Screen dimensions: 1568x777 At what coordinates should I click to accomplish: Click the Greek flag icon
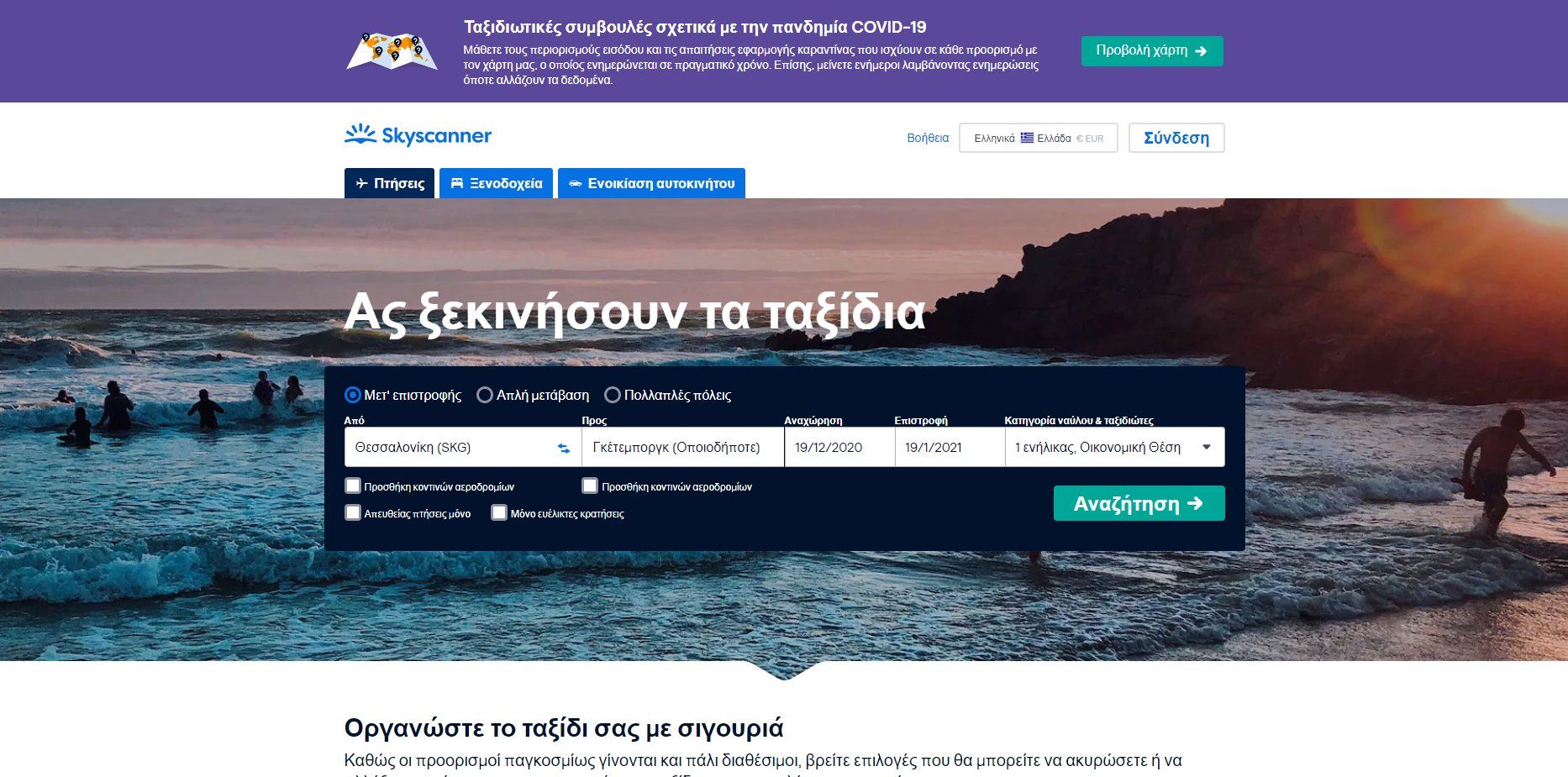1027,138
